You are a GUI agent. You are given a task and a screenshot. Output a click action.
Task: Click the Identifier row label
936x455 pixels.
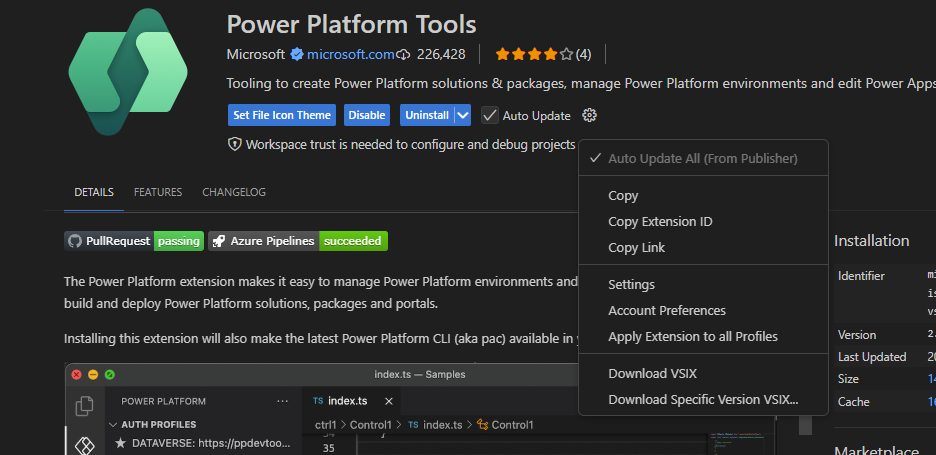(x=861, y=276)
